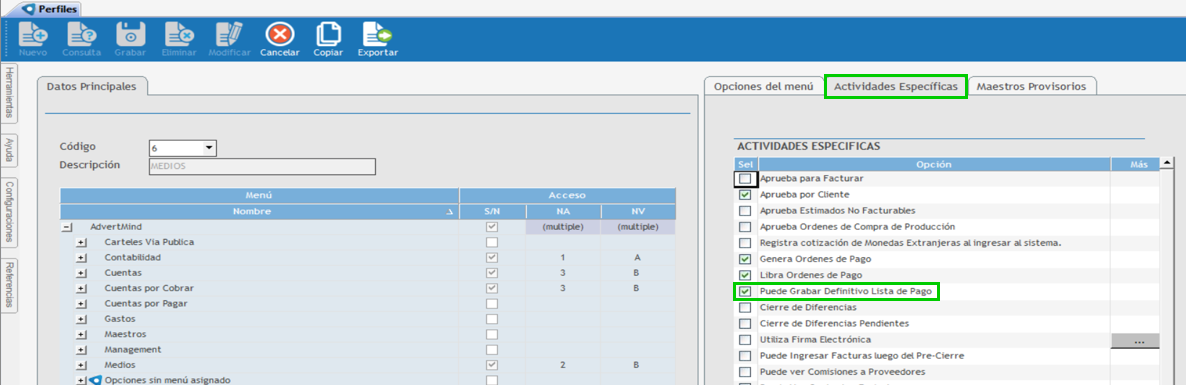Select the Datos Principales tab
This screenshot has width=1186, height=385.
tap(91, 87)
